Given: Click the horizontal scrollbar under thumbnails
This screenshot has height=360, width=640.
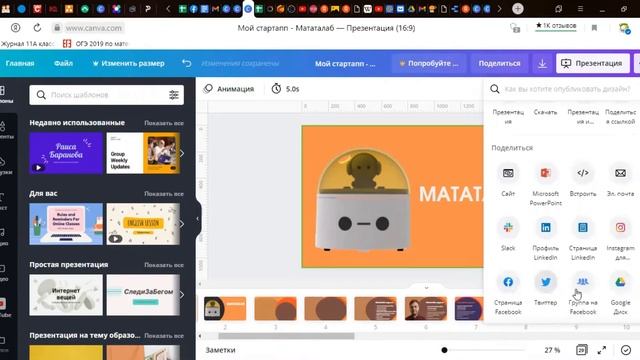Looking at the screenshot, I should tap(286, 336).
